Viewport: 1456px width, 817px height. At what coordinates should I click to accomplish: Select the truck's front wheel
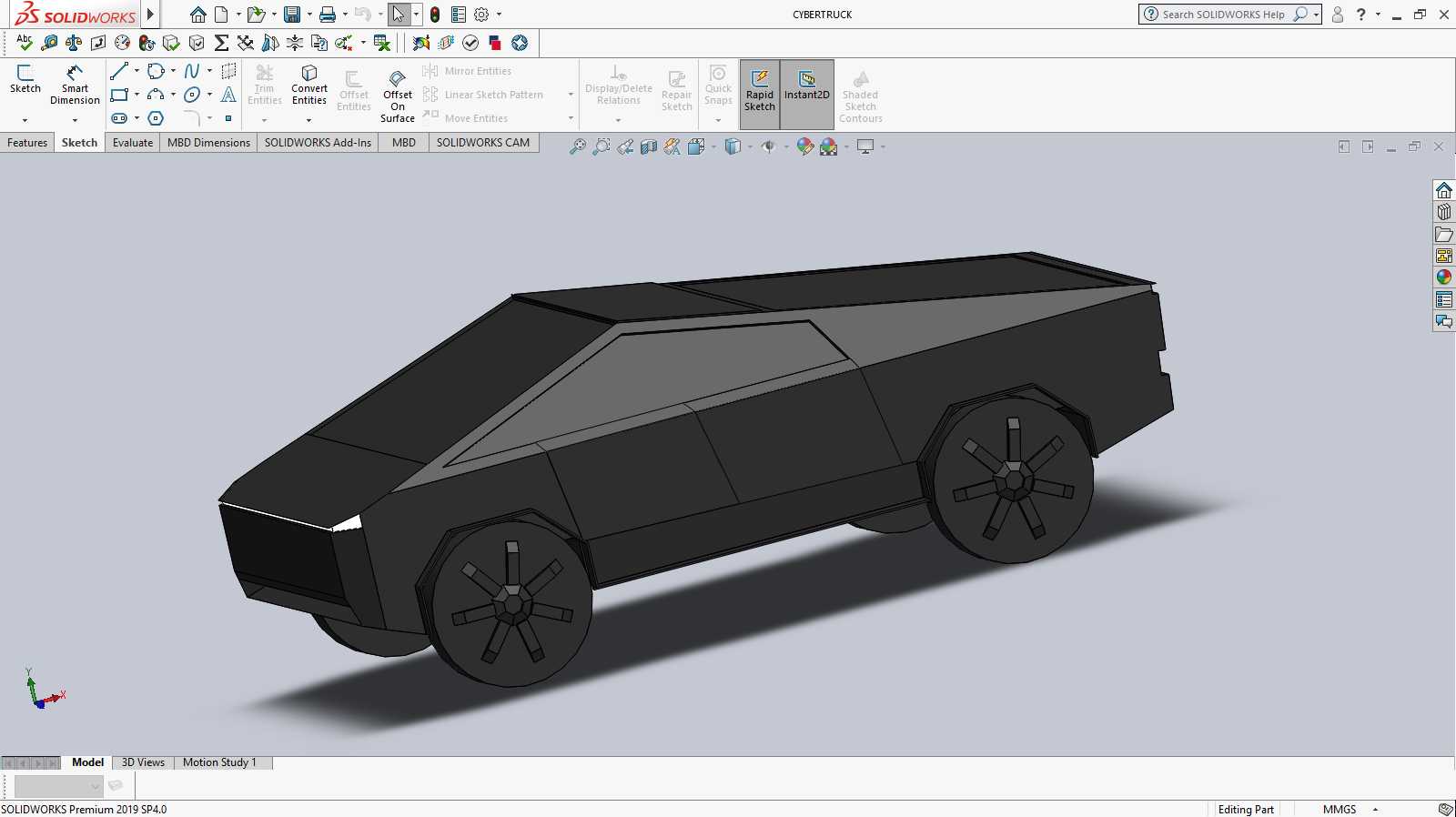[512, 602]
